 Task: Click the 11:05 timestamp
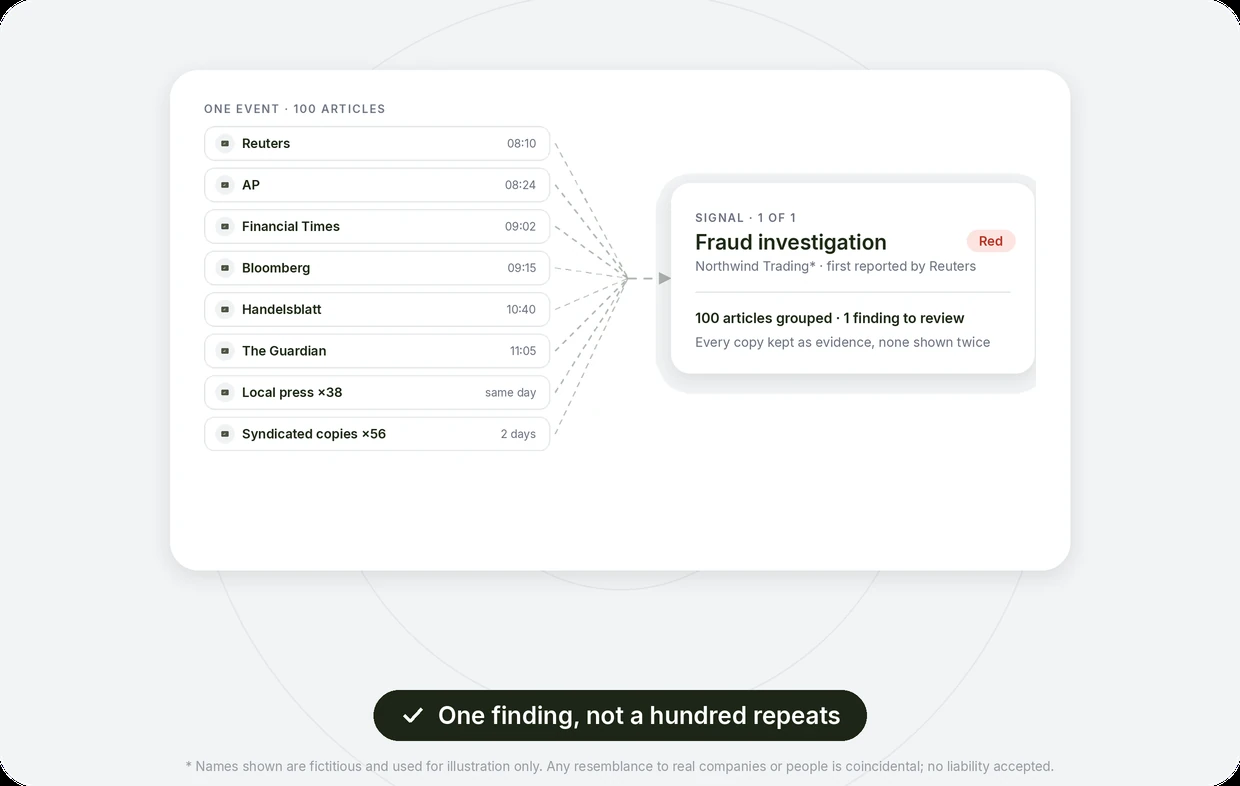(x=523, y=351)
